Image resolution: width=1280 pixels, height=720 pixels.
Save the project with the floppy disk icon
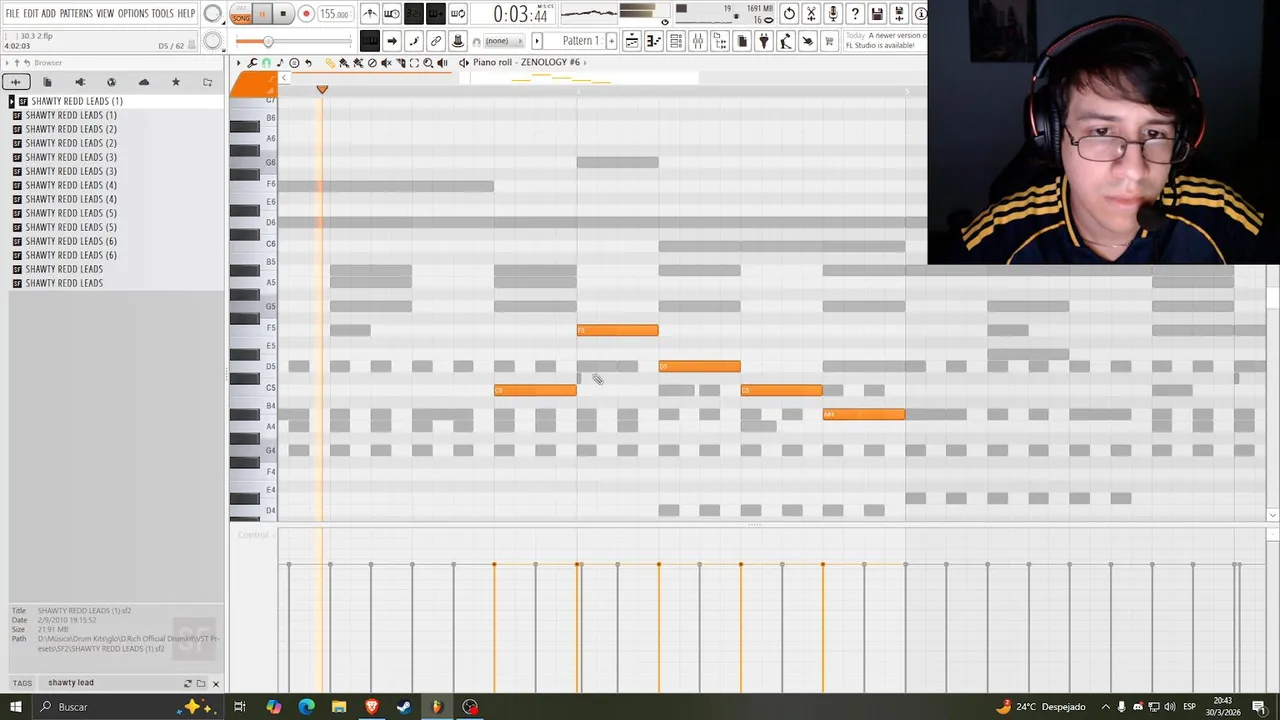coord(877,14)
